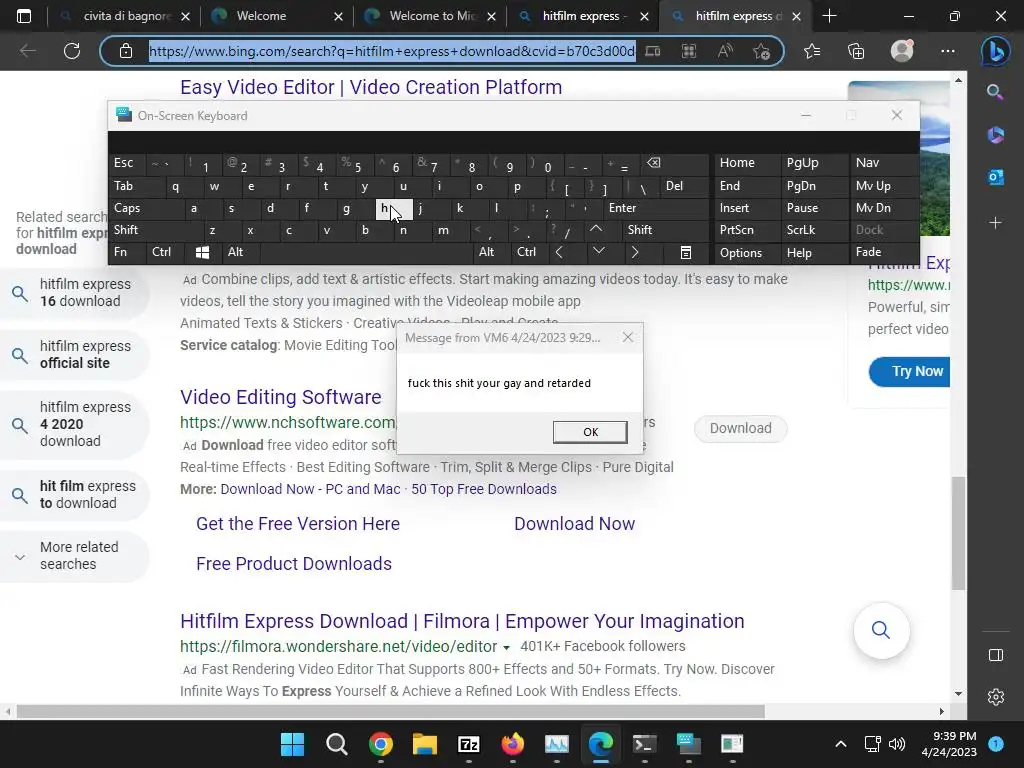
Task: Open a new browser tab
Action: (829, 16)
